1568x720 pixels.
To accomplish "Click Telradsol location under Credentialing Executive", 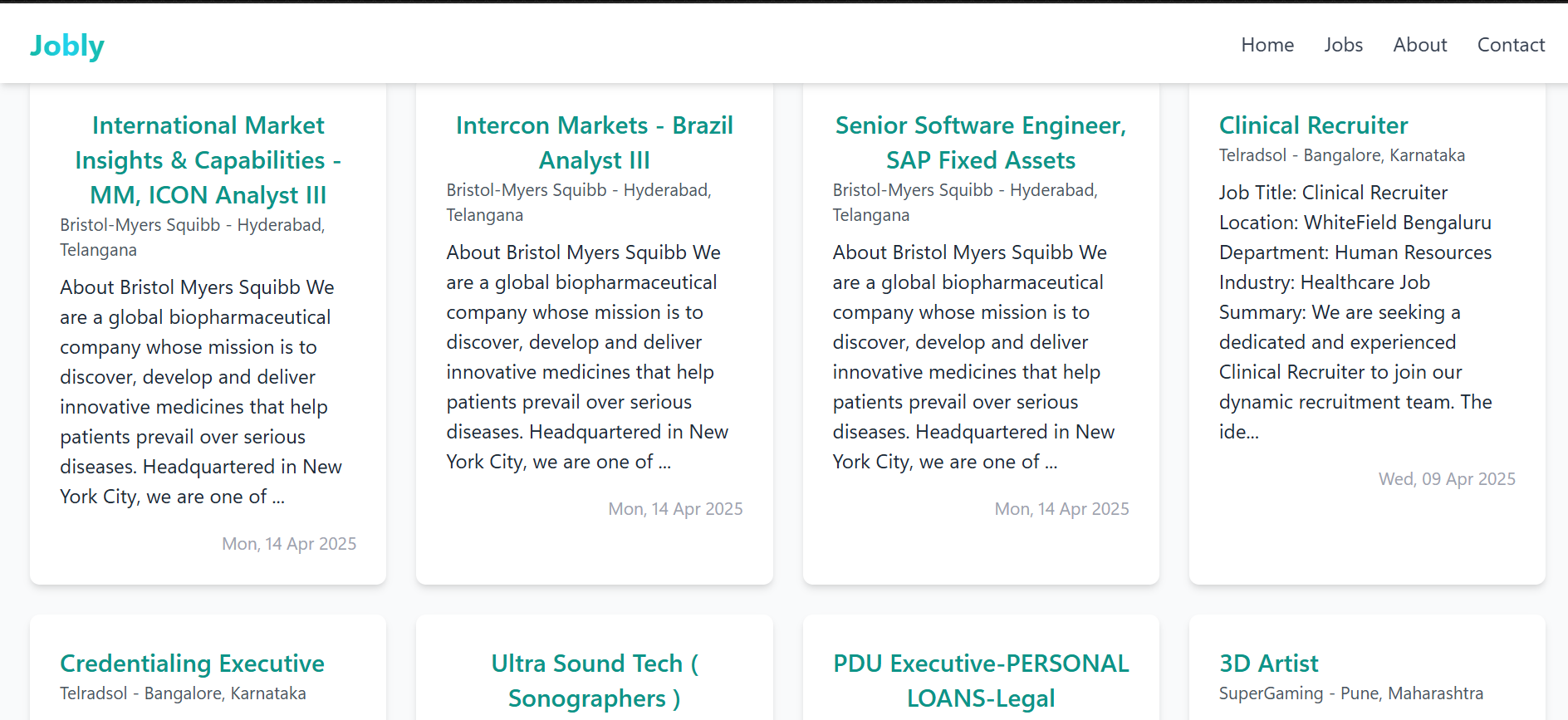I will click(x=183, y=693).
